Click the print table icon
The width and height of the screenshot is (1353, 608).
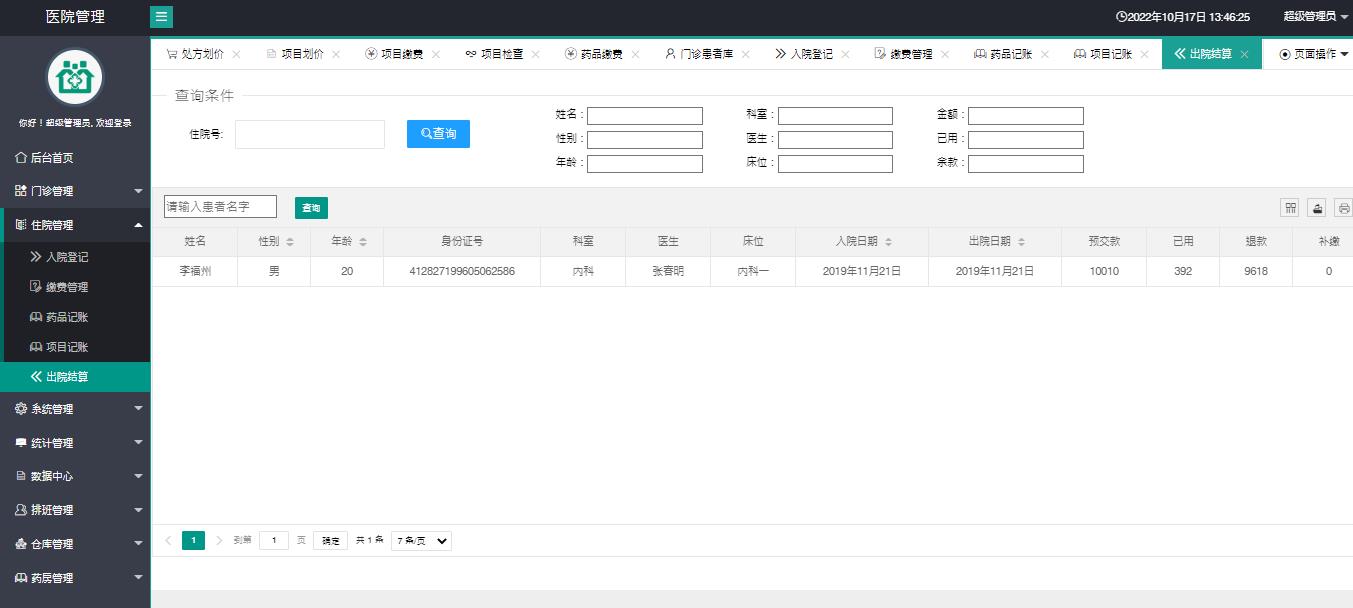[x=1344, y=208]
